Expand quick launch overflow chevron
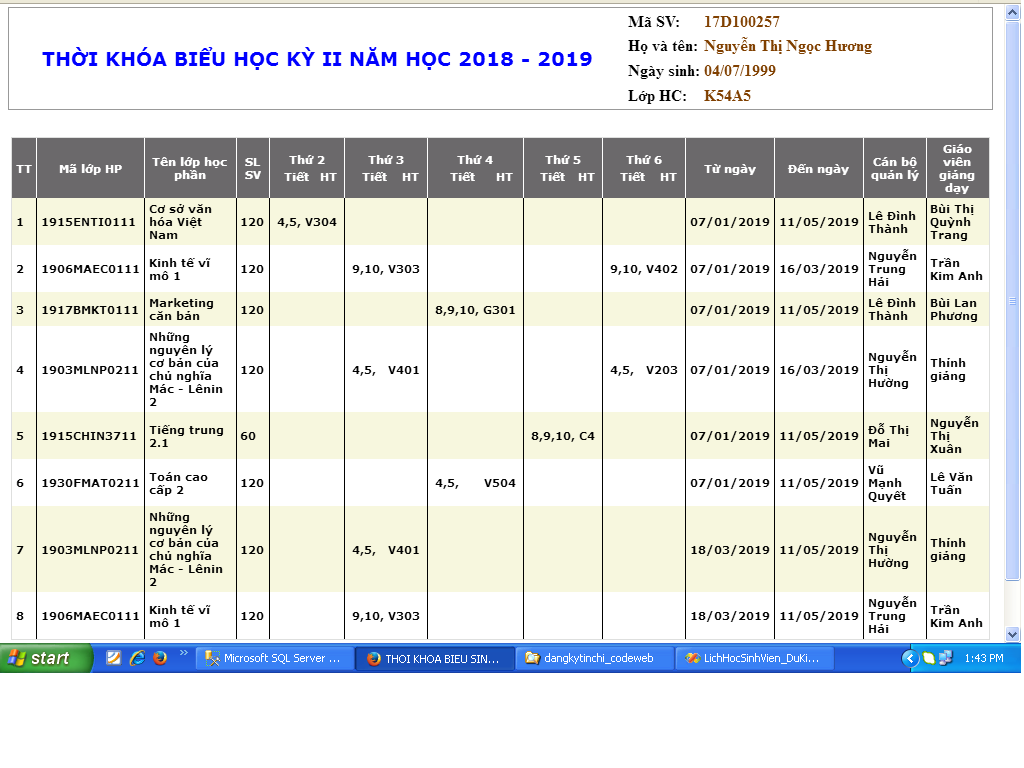The image size is (1024, 768). tap(183, 654)
